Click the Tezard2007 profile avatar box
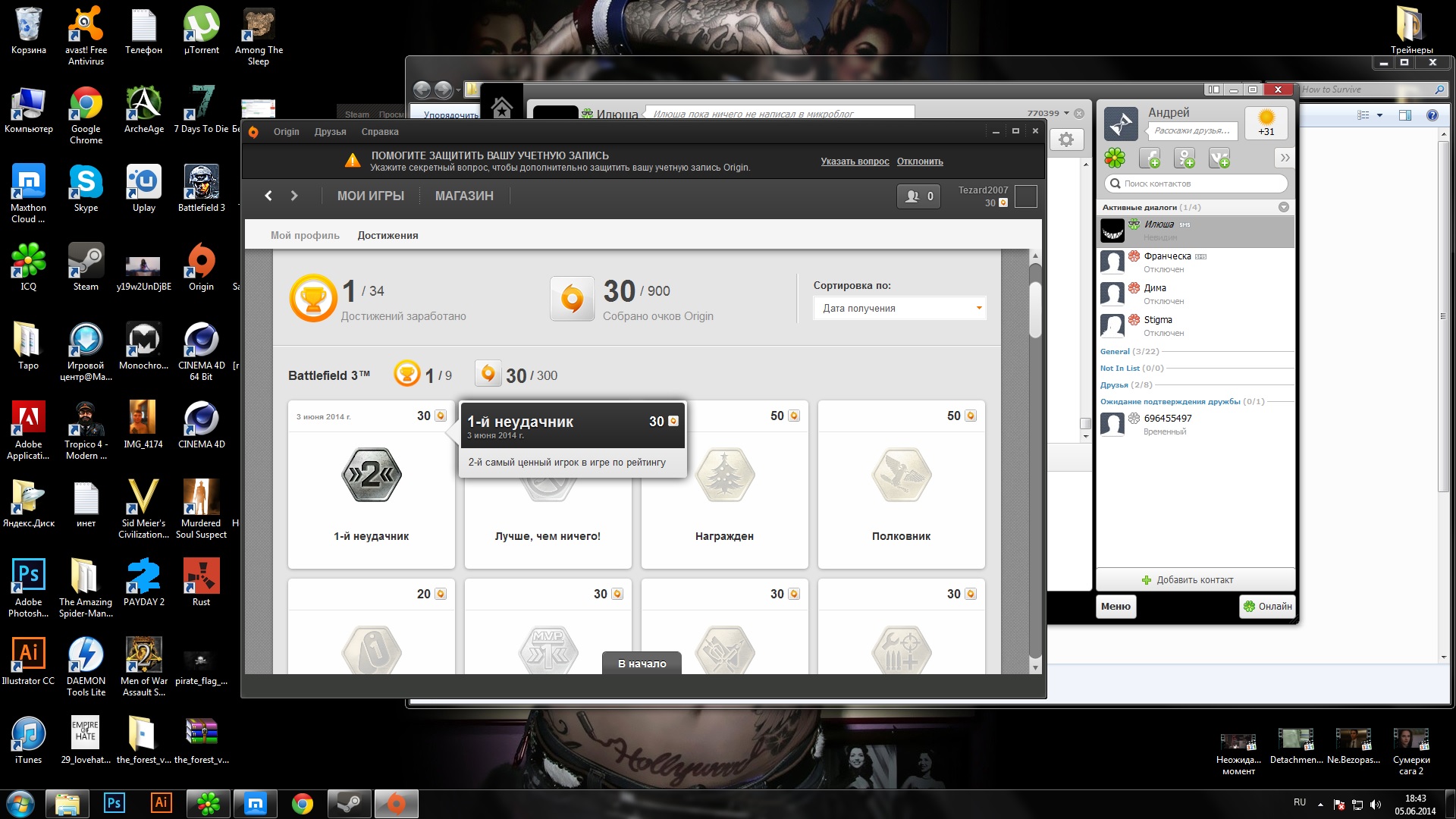Screen dimensions: 1456x819 coord(1026,196)
